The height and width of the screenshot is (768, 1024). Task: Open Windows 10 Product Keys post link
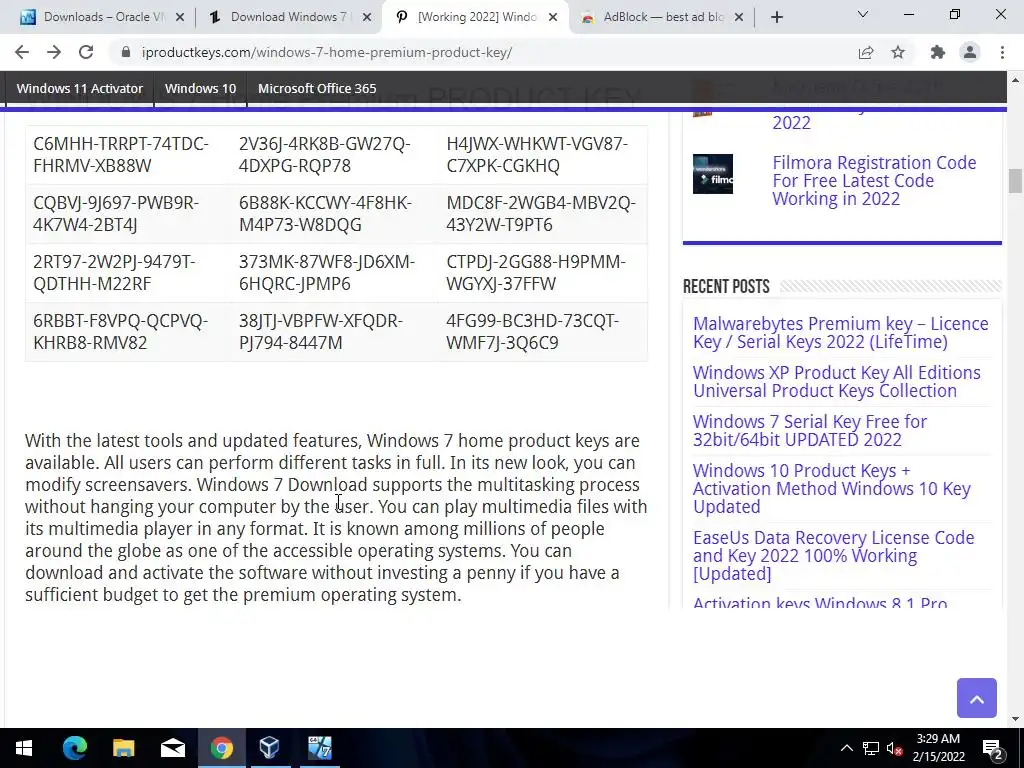831,488
